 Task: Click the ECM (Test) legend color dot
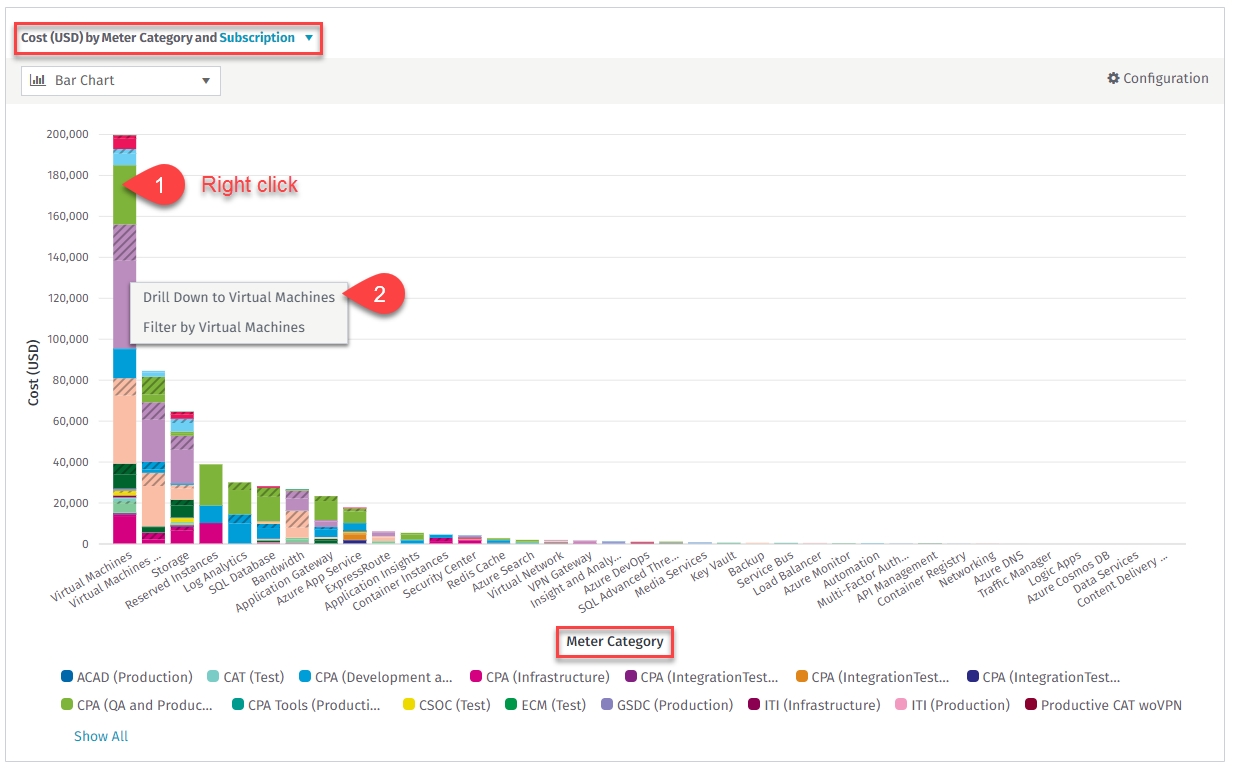(512, 705)
